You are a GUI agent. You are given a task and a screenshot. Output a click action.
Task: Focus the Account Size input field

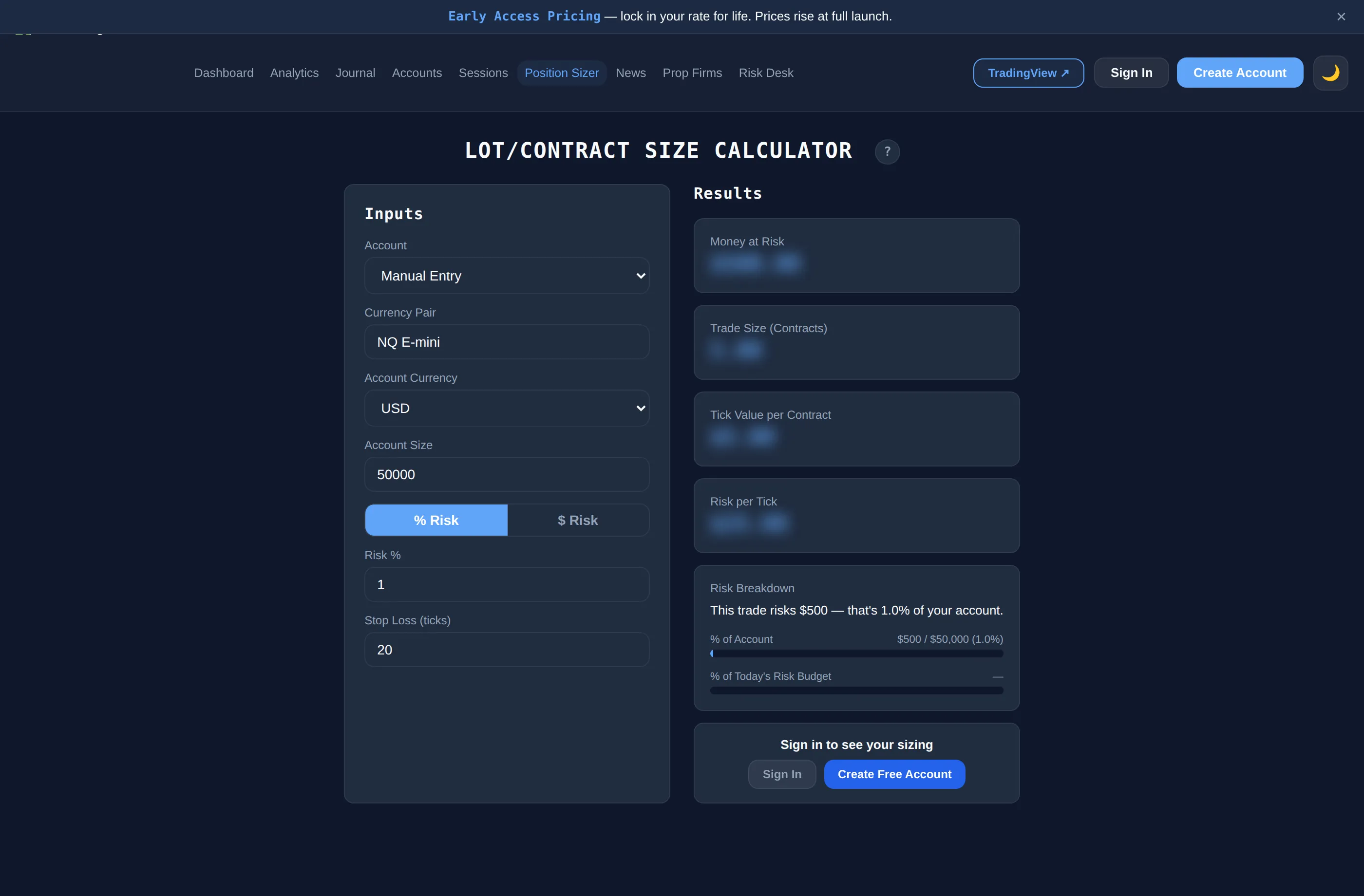pos(507,474)
